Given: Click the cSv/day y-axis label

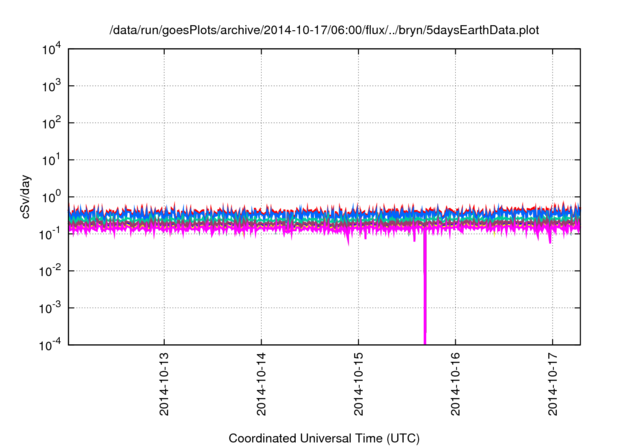Looking at the screenshot, I should tap(26, 197).
